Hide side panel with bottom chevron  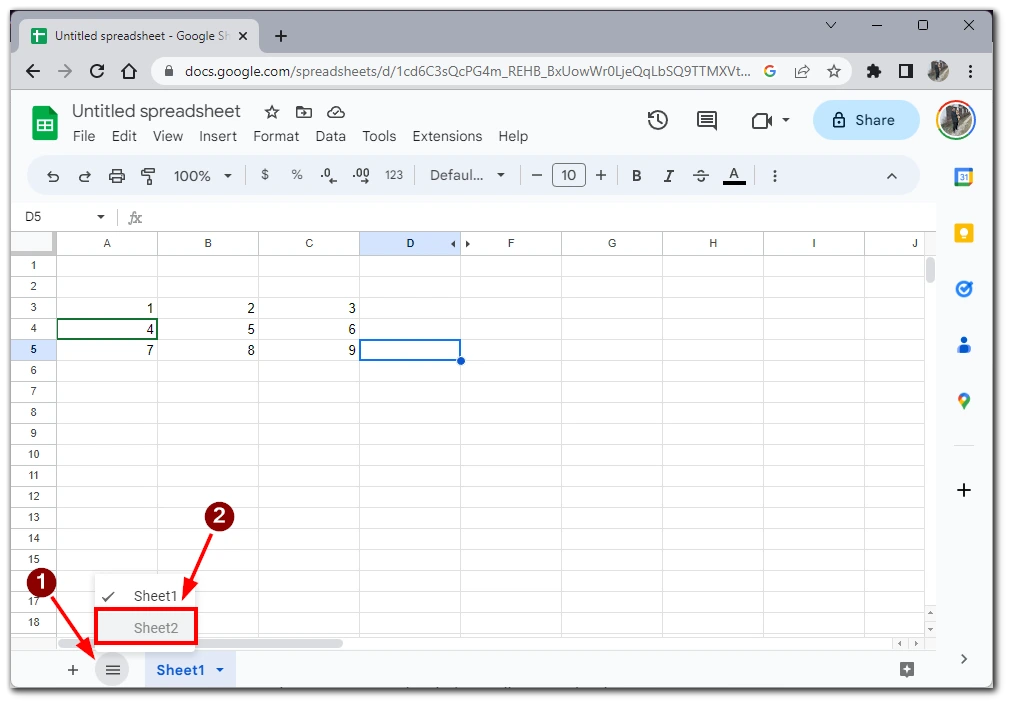pyautogui.click(x=963, y=659)
